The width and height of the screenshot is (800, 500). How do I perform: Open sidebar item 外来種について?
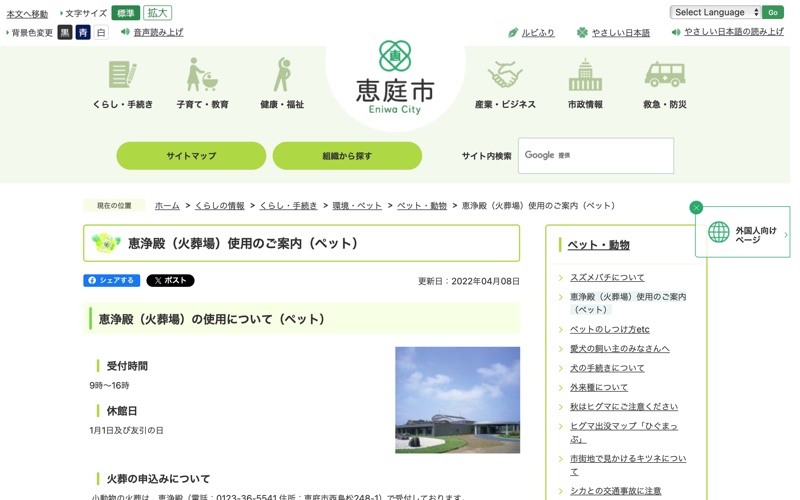click(599, 388)
